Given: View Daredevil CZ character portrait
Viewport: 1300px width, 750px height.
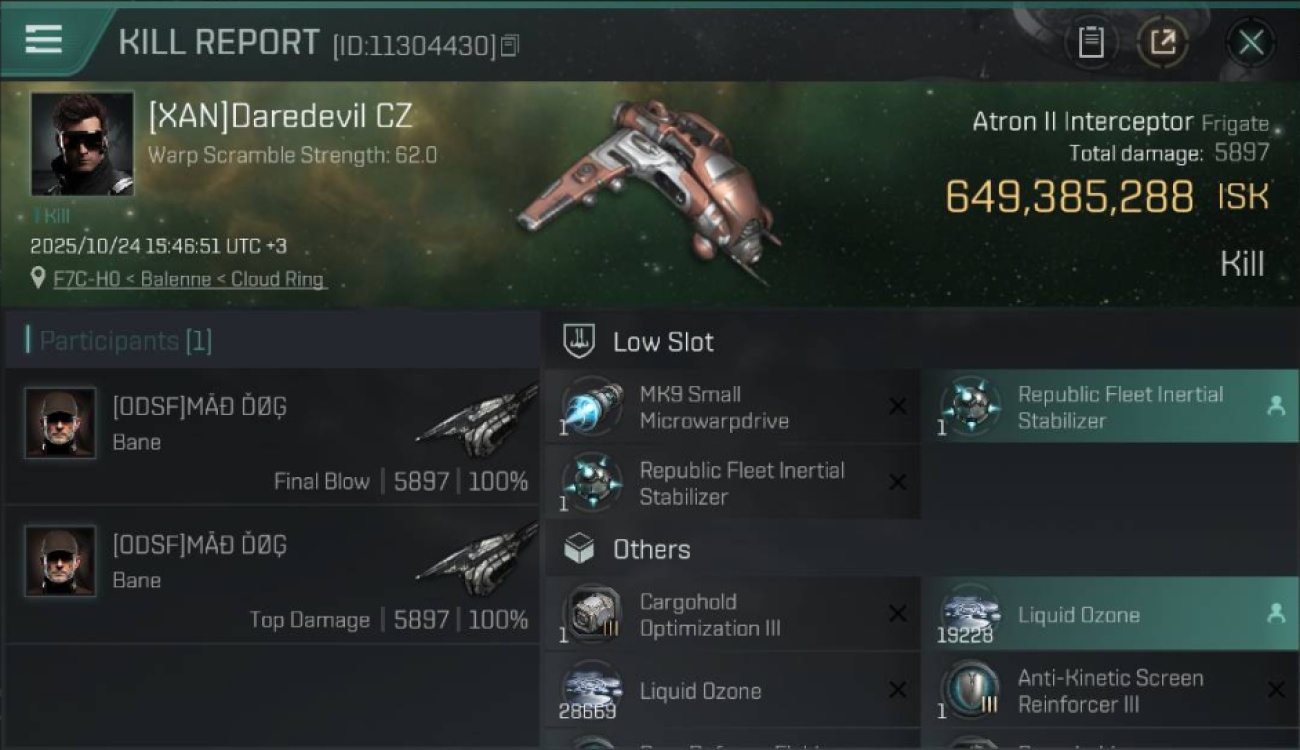Looking at the screenshot, I should click(82, 144).
